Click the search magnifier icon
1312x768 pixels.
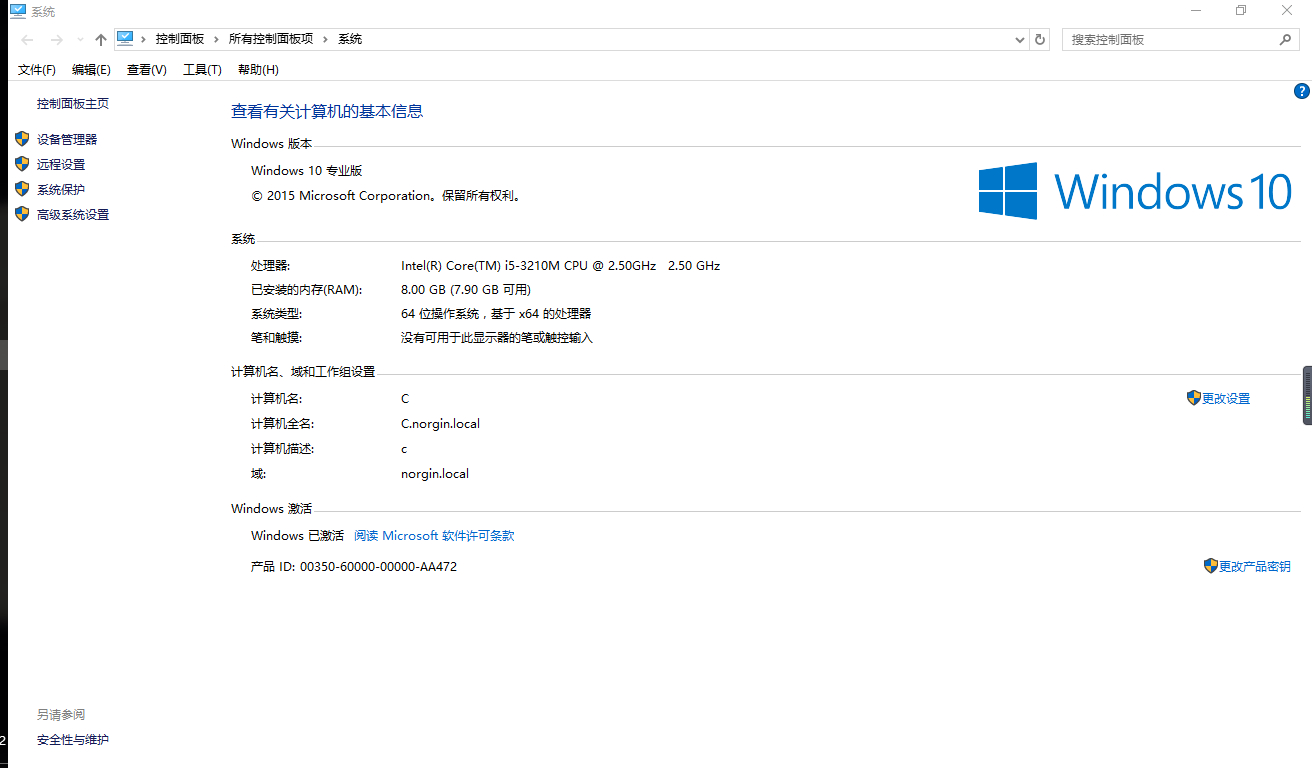pos(1286,40)
